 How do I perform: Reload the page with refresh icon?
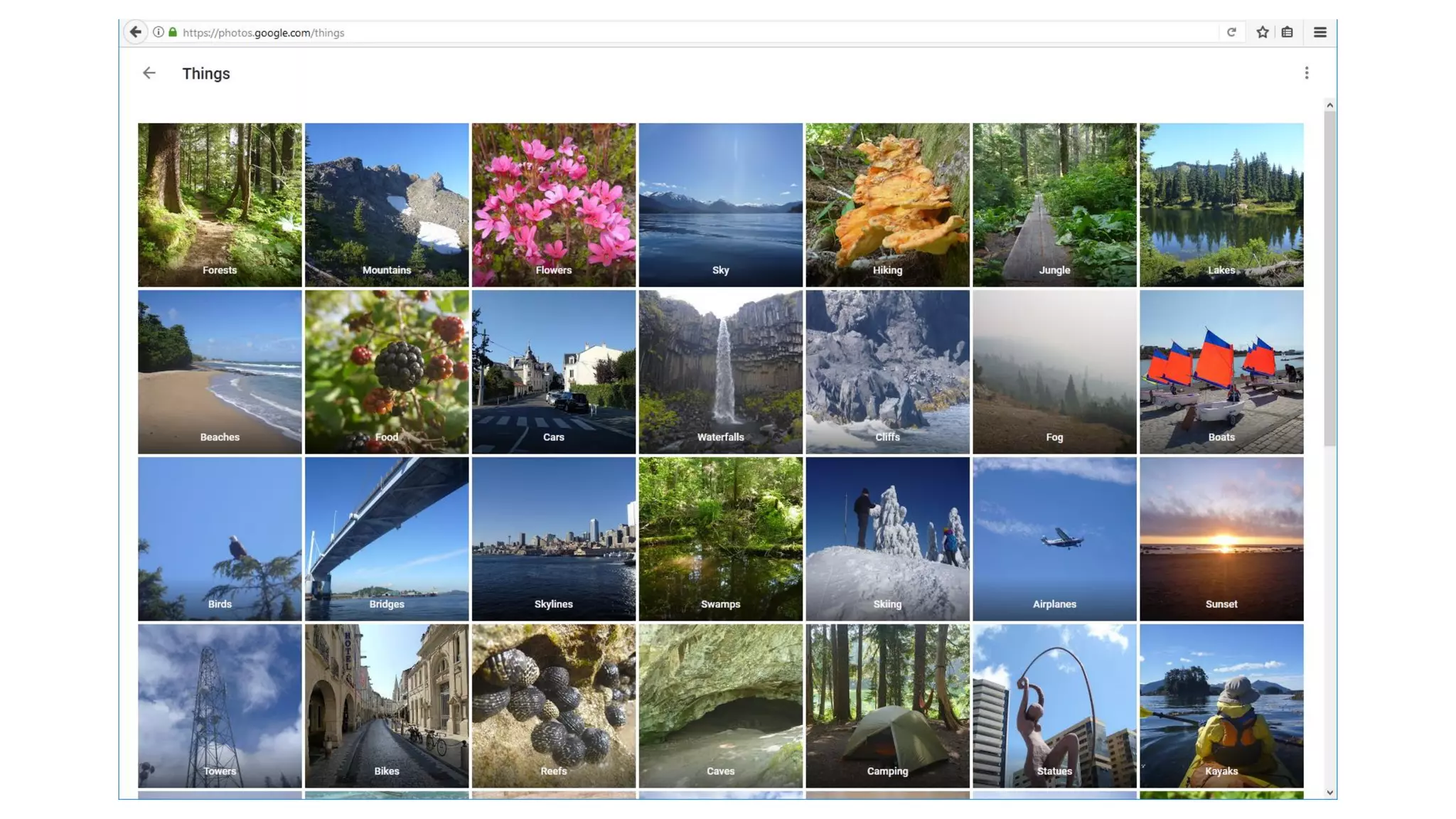coord(1231,32)
